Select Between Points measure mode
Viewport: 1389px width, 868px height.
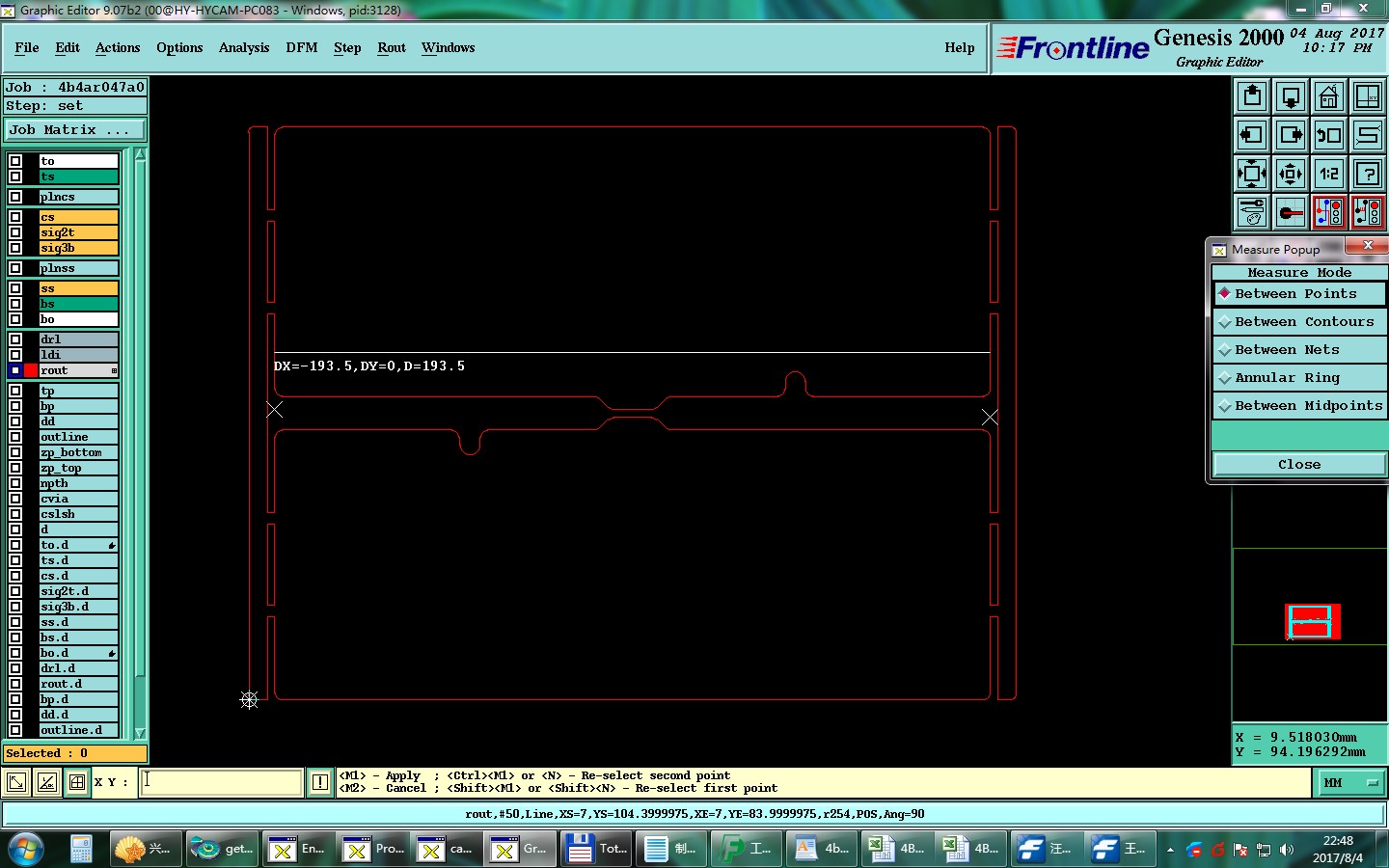tap(1299, 294)
